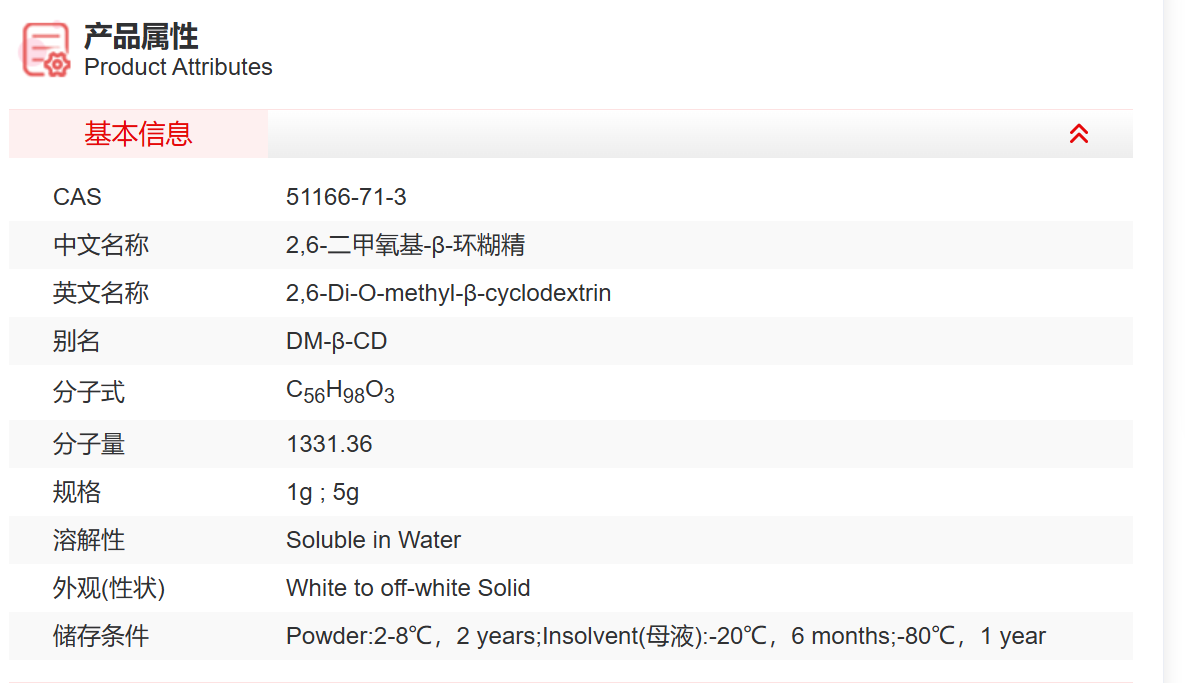
Task: Click the alias value DM-β-CD
Action: pos(336,342)
